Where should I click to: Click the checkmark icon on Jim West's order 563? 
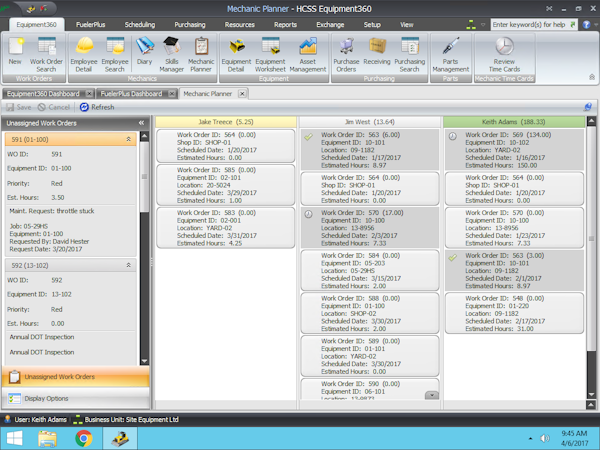coord(308,137)
